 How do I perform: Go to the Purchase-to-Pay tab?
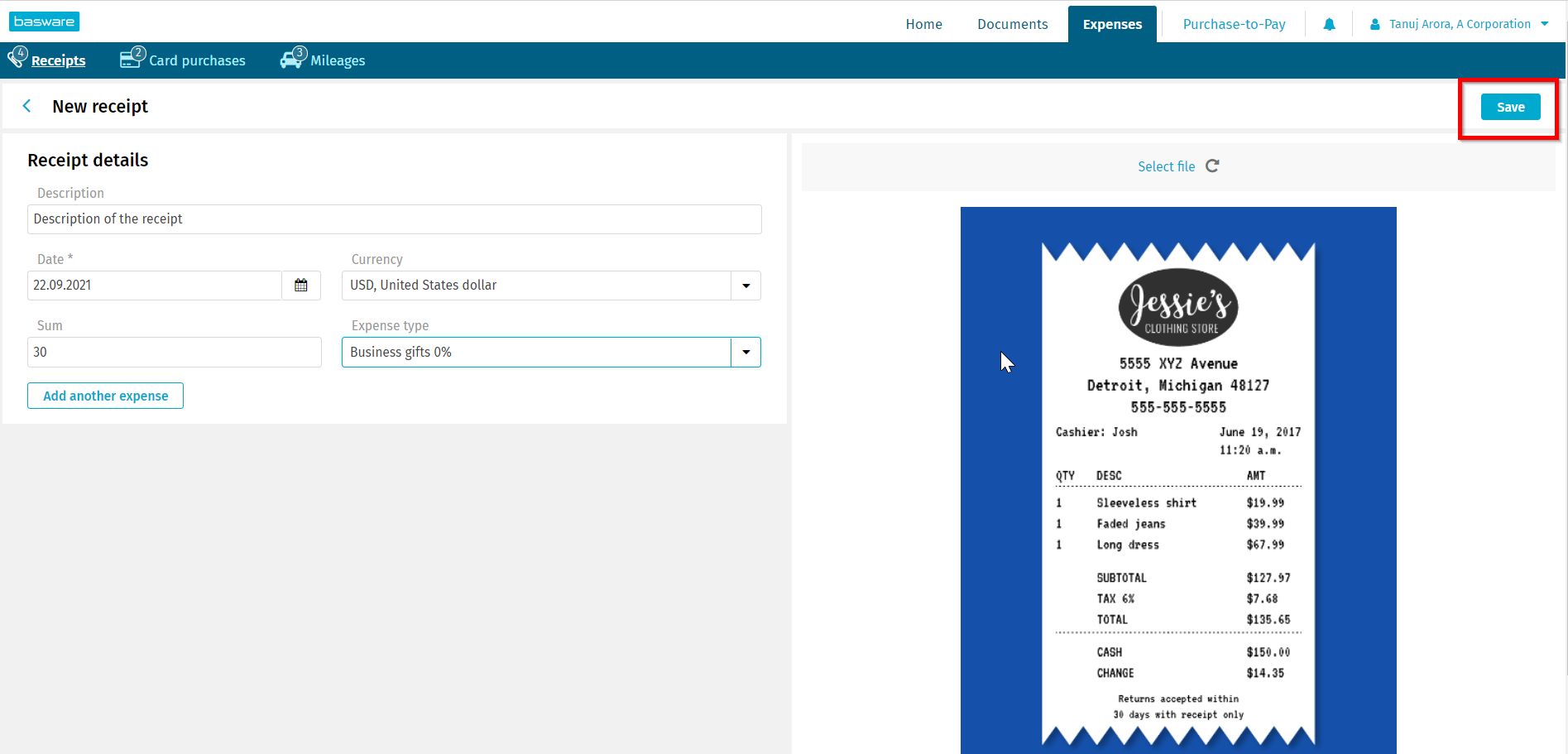point(1234,24)
